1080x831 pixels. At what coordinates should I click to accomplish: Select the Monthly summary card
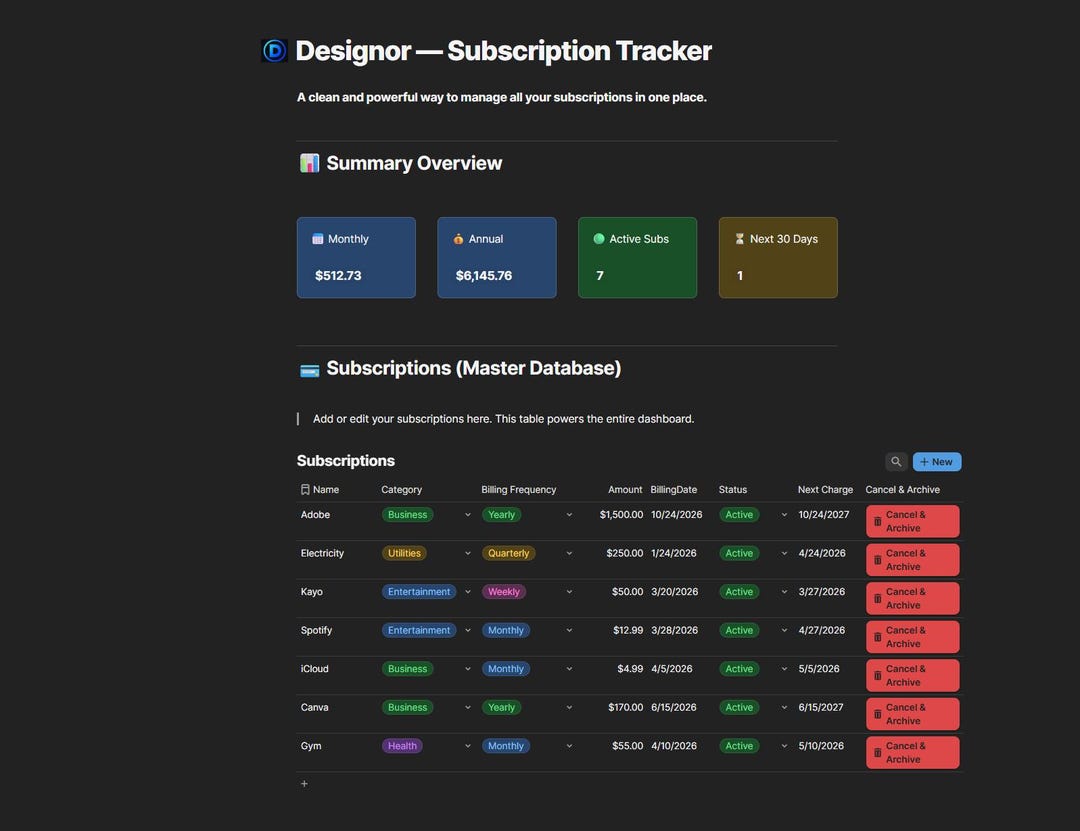click(356, 258)
